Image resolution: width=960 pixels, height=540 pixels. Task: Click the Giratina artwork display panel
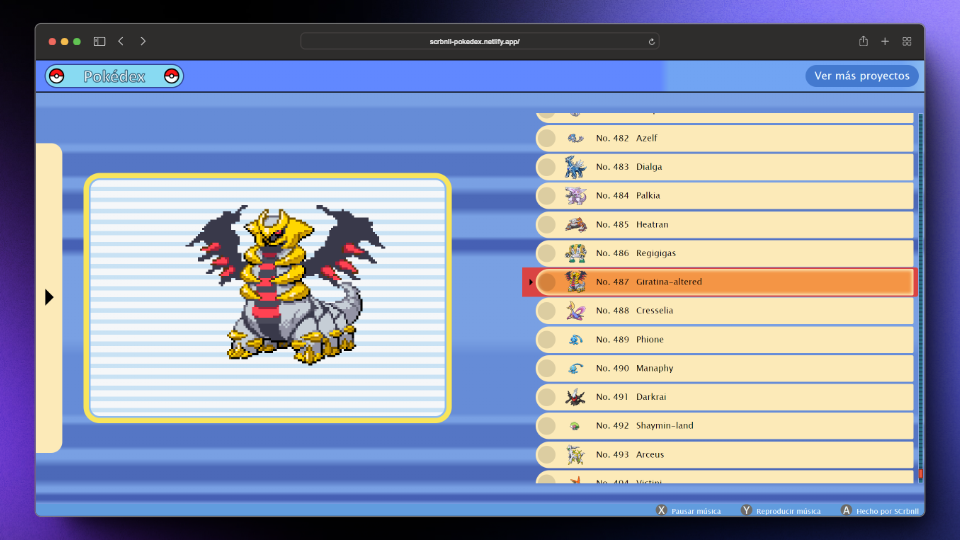(268, 298)
